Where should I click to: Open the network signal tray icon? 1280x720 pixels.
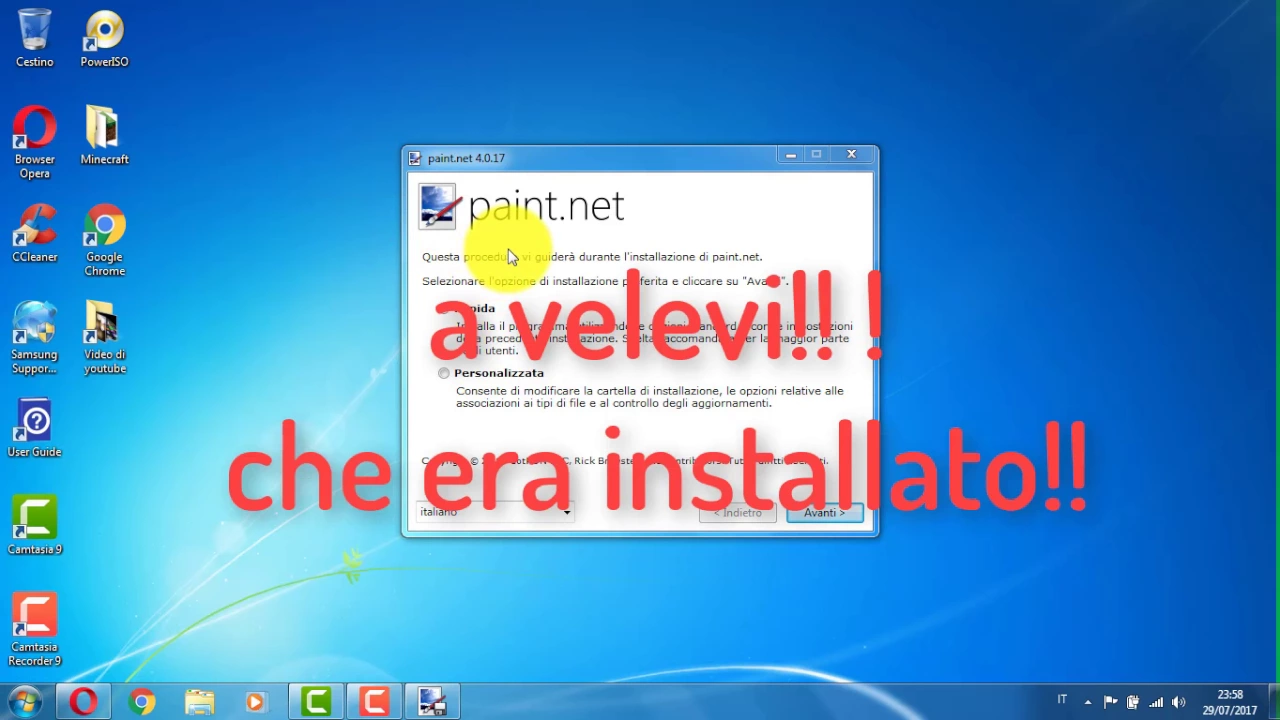1156,702
